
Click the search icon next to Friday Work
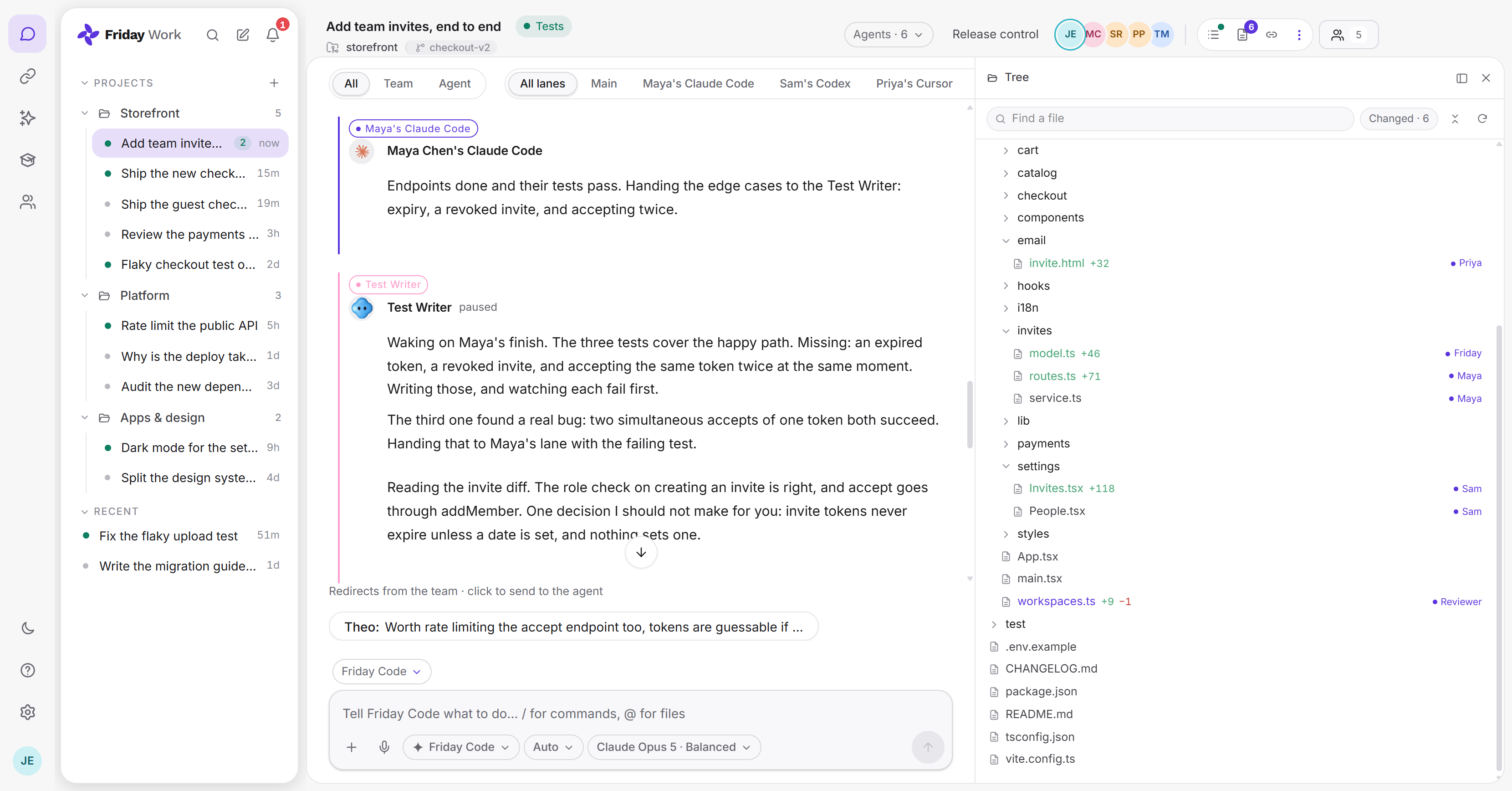tap(213, 35)
